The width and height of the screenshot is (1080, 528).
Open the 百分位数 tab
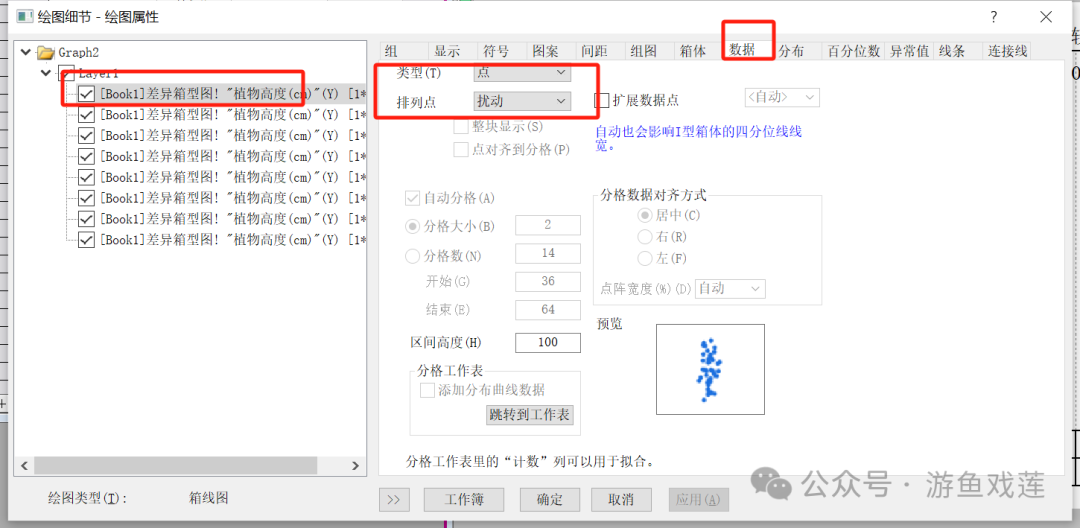(853, 50)
